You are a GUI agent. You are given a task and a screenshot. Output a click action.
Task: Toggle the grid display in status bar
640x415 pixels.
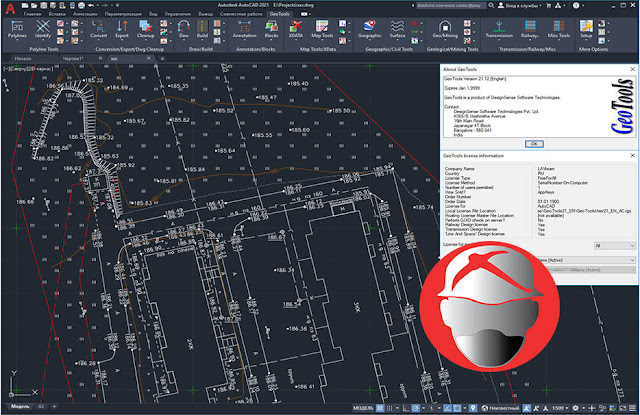(380, 408)
